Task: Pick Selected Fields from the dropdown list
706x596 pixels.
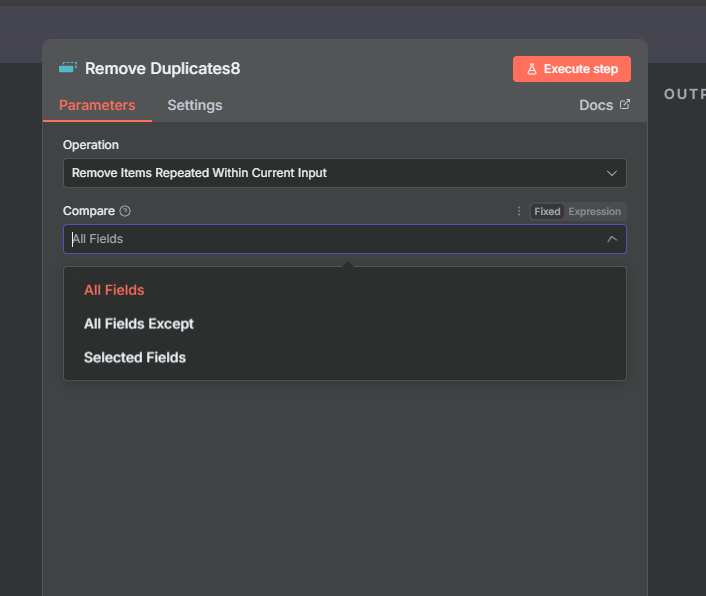Action: click(135, 357)
